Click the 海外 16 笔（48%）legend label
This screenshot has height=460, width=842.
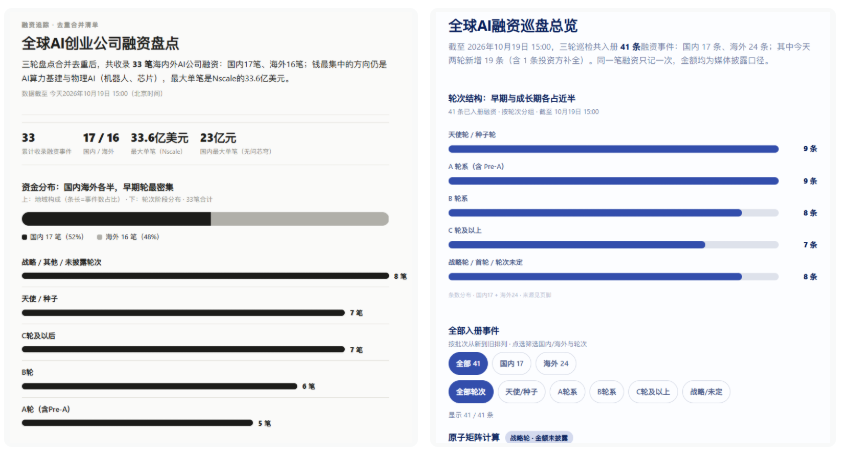132,237
